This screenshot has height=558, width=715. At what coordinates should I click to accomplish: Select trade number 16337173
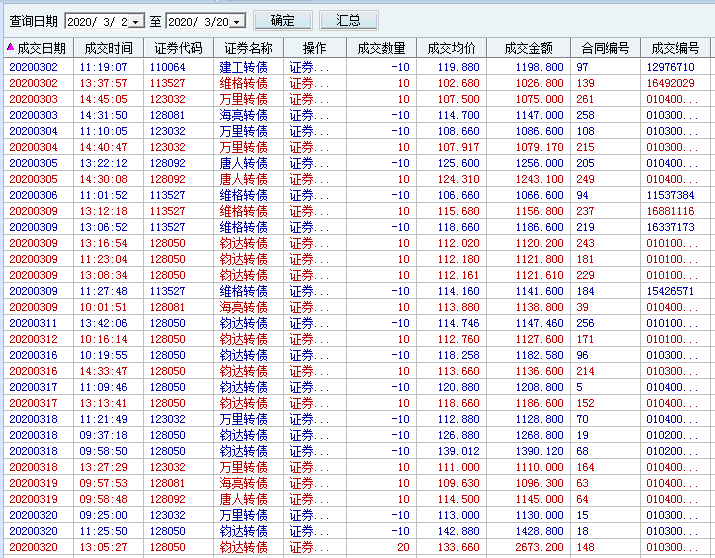[x=670, y=227]
